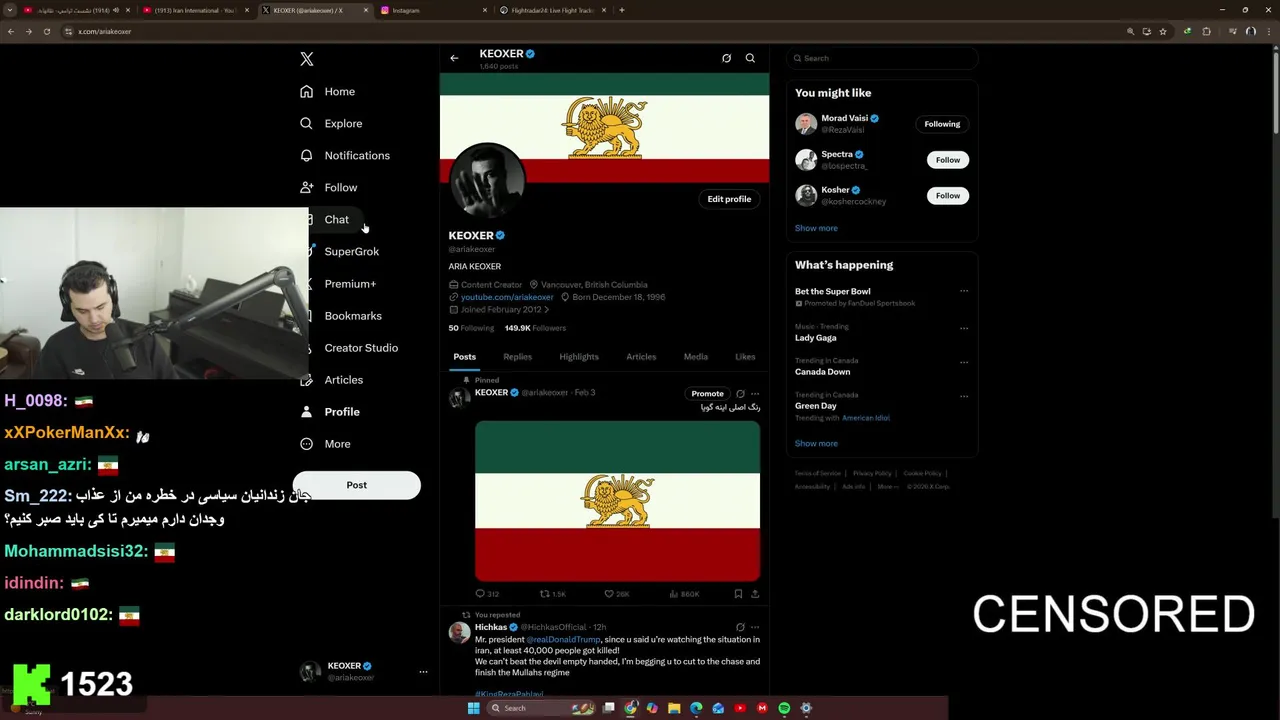The width and height of the screenshot is (1280, 720).
Task: Switch to the Articles profile tab
Action: (641, 357)
